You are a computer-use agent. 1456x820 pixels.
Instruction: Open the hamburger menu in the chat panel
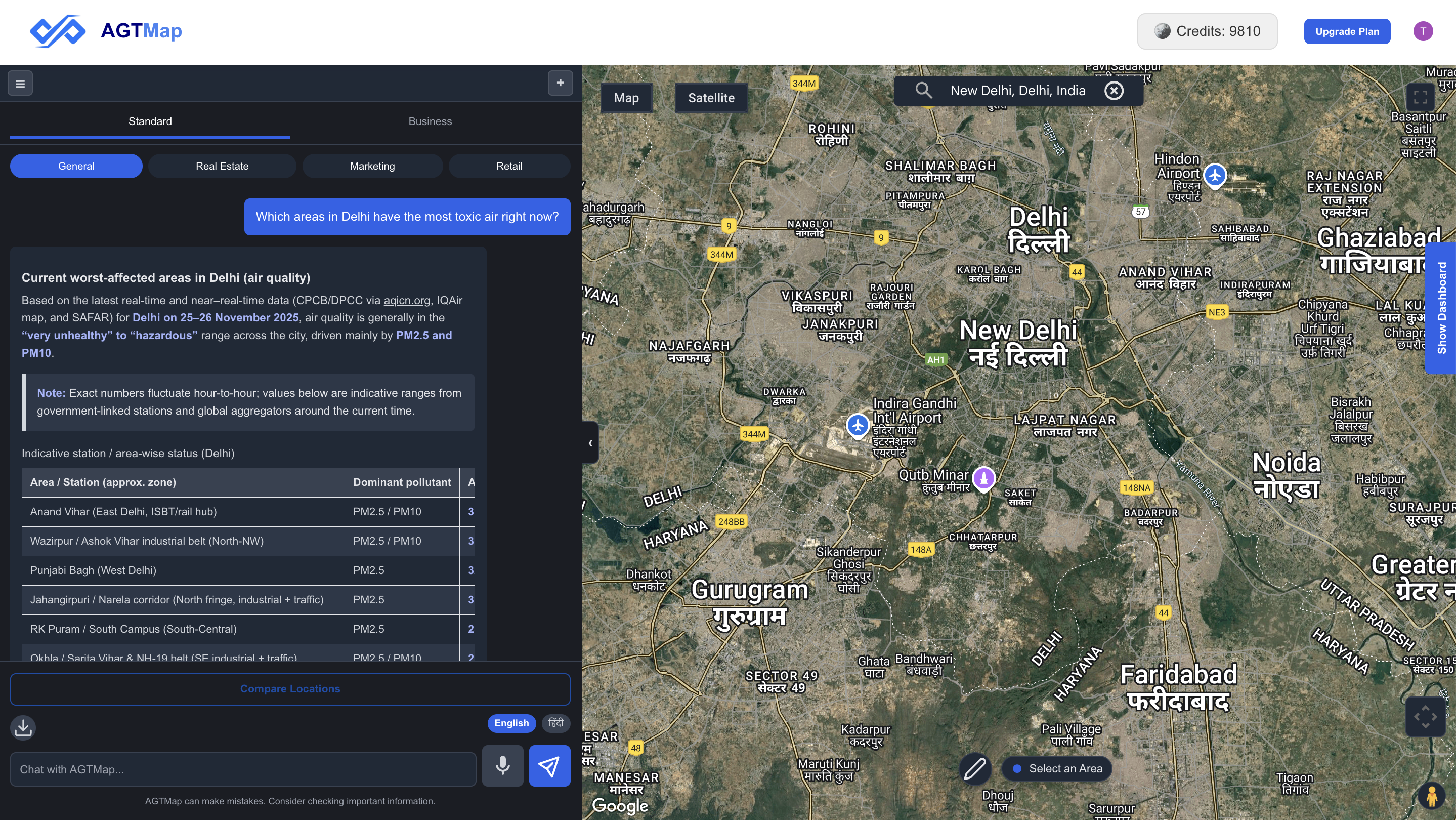point(20,84)
